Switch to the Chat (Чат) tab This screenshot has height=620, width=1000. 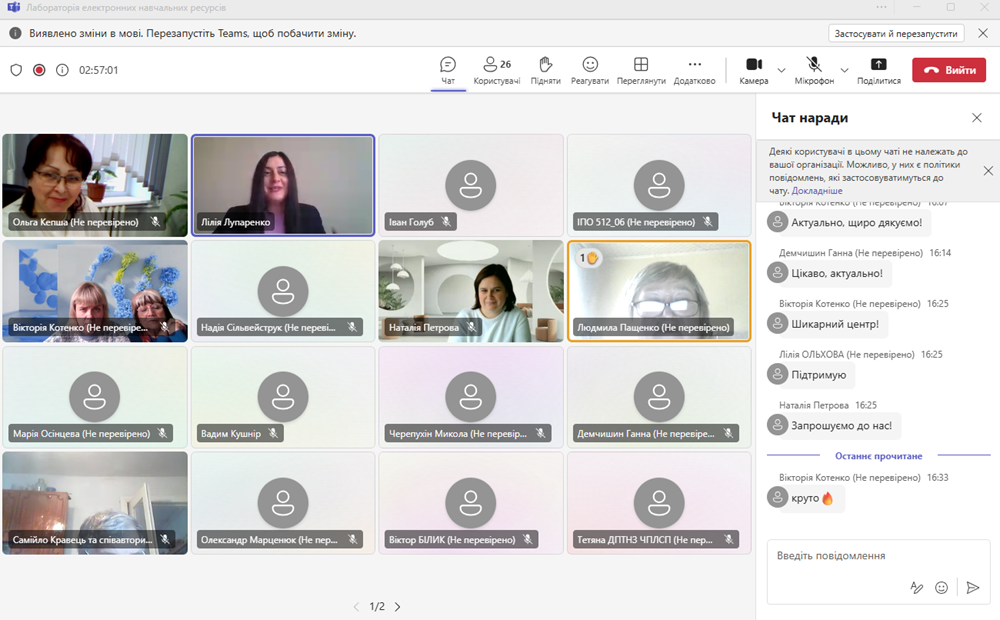448,70
